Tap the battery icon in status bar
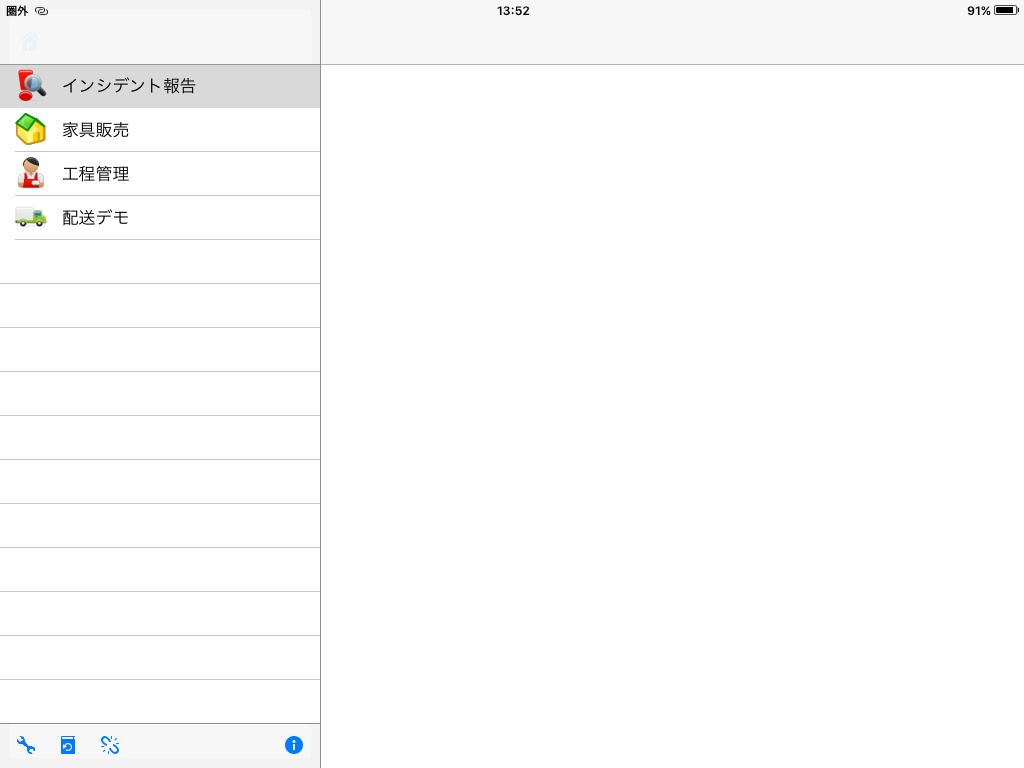This screenshot has width=1024, height=768. [1005, 11]
